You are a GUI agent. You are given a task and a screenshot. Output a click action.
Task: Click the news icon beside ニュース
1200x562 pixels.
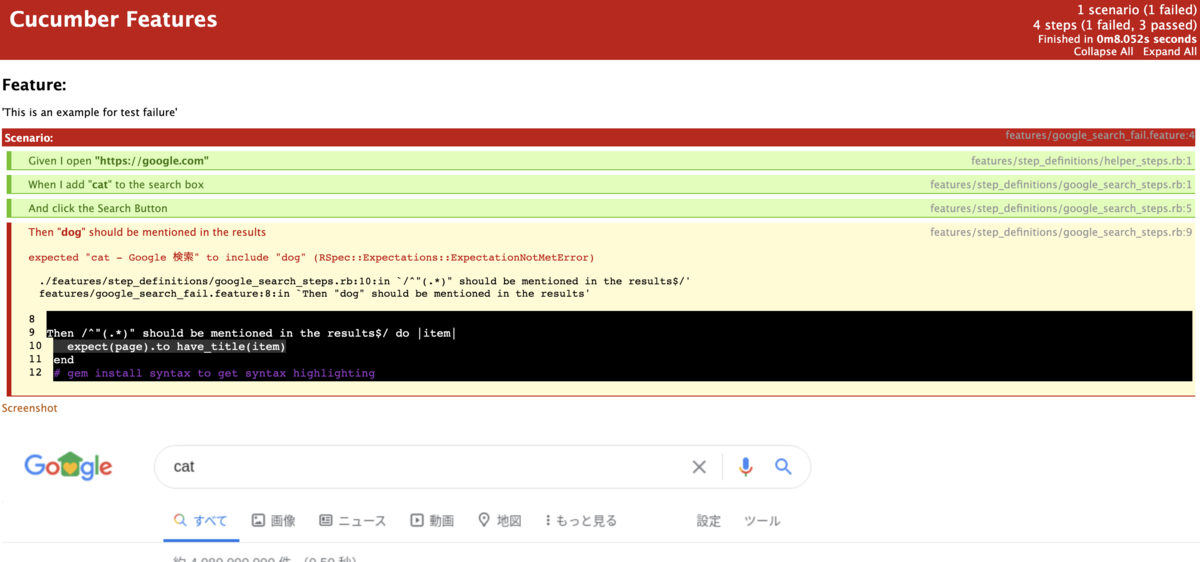[325, 520]
